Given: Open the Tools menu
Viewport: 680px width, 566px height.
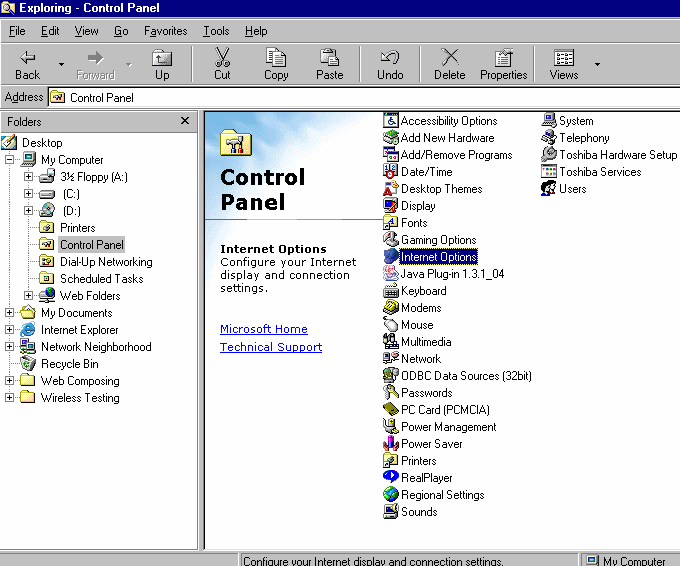Looking at the screenshot, I should click(216, 31).
